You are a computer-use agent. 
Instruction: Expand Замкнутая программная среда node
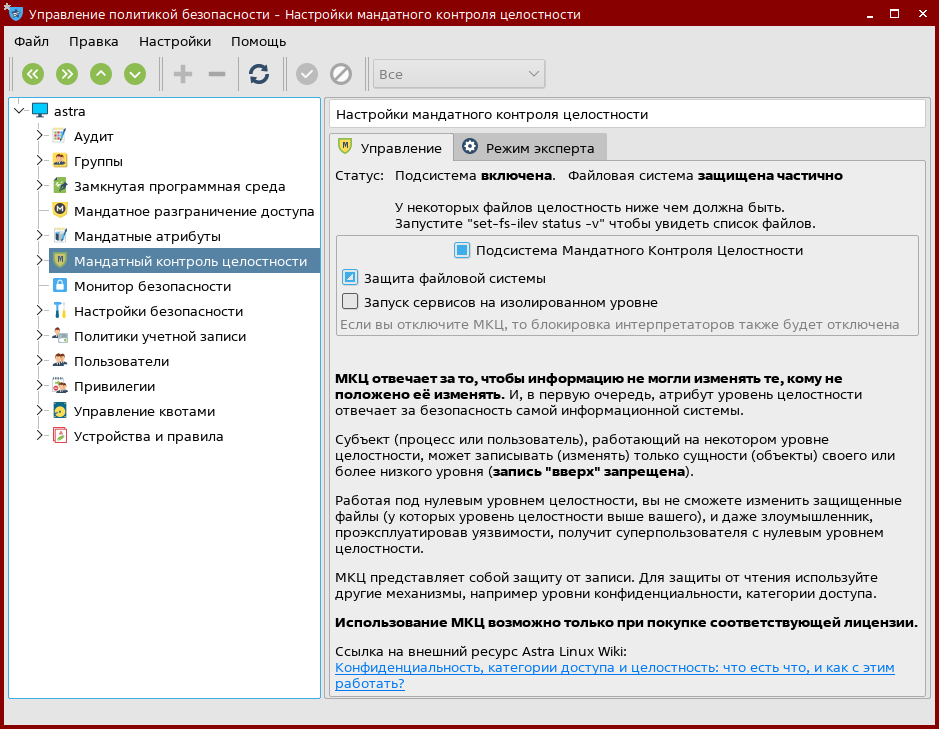(x=40, y=186)
